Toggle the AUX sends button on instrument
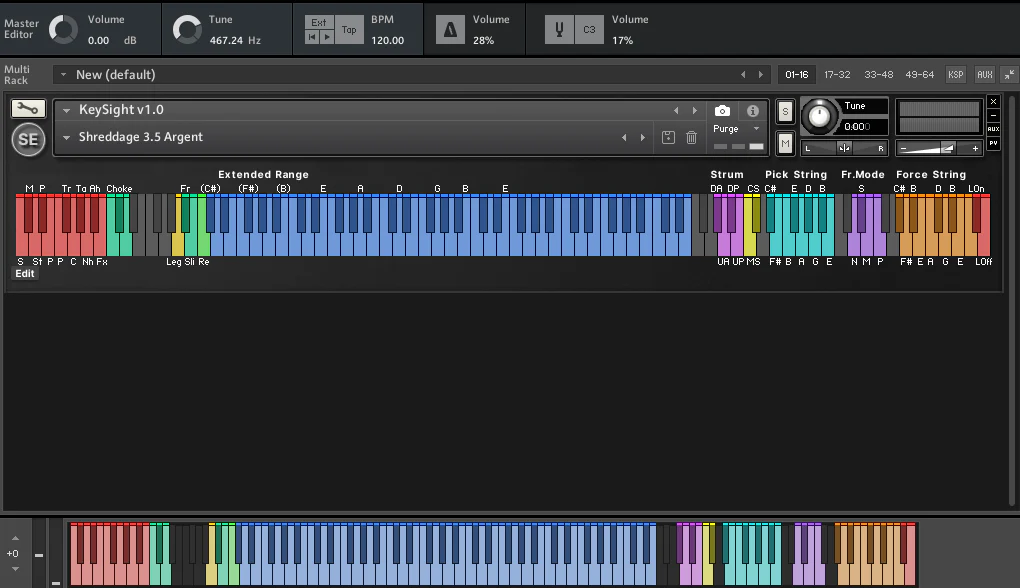The height and width of the screenshot is (588, 1020). coord(993,129)
